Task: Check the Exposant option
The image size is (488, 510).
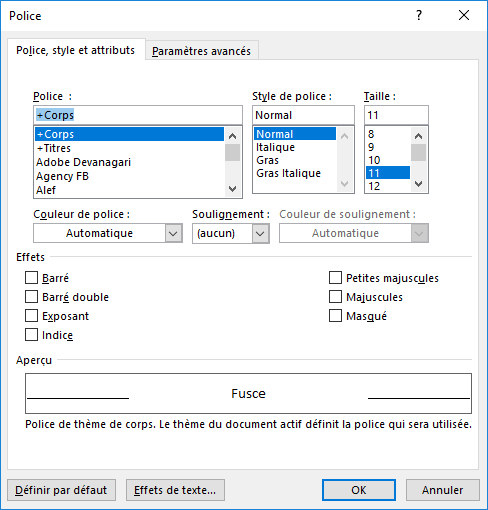Action: tap(31, 316)
